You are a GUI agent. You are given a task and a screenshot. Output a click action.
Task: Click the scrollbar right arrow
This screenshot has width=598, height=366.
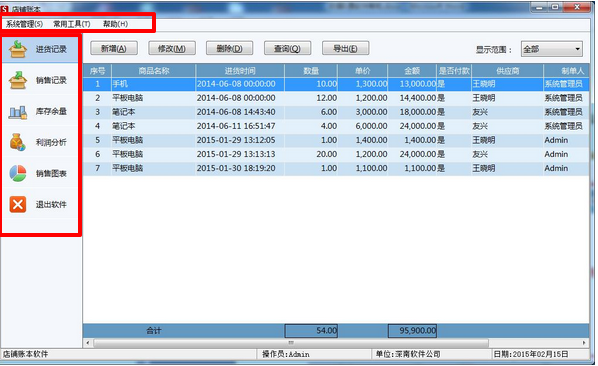[x=584, y=343]
